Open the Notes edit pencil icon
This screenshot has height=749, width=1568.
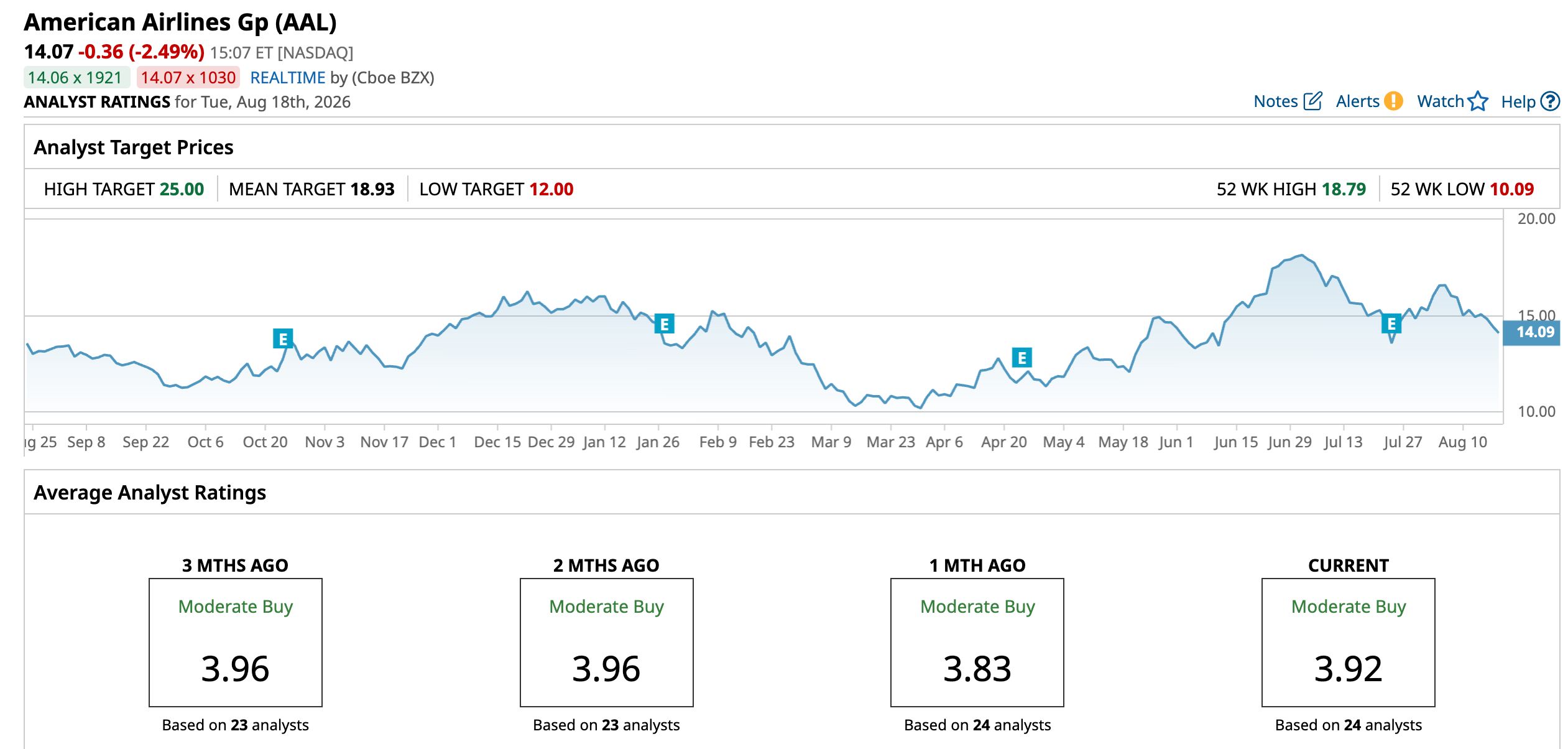click(1312, 101)
